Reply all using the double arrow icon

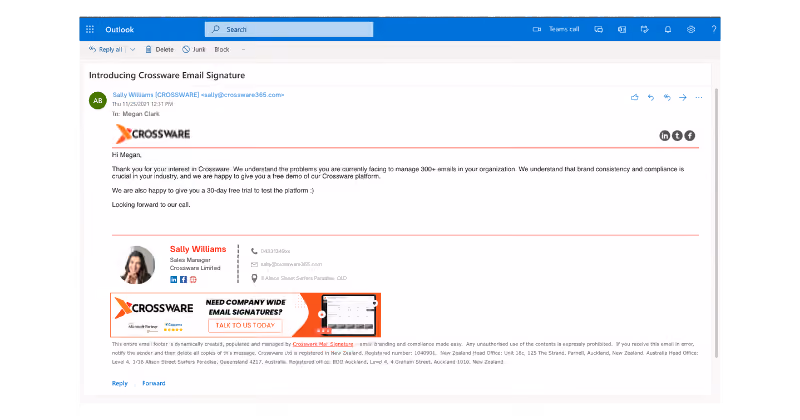click(667, 97)
